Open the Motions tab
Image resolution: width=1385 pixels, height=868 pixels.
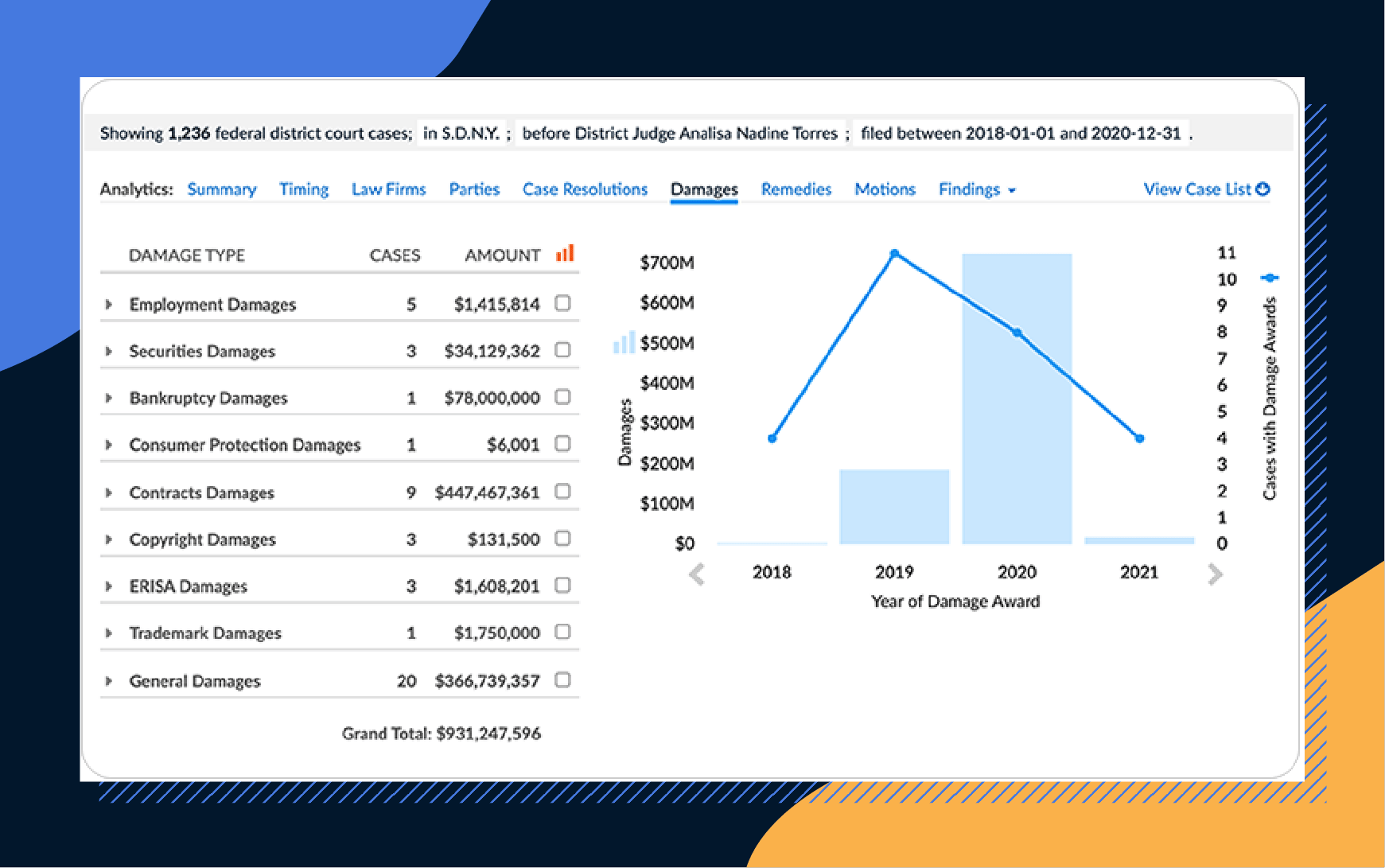(x=885, y=189)
